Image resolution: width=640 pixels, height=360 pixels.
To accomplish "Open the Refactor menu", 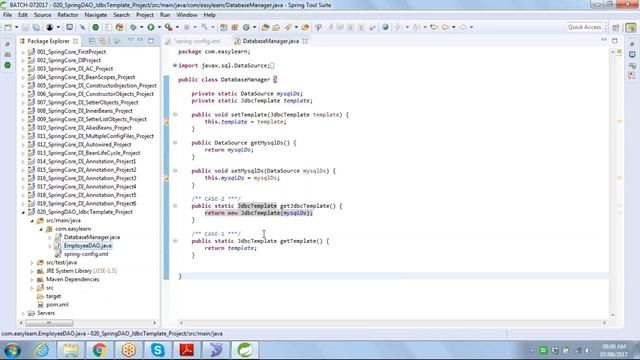I will (68, 15).
